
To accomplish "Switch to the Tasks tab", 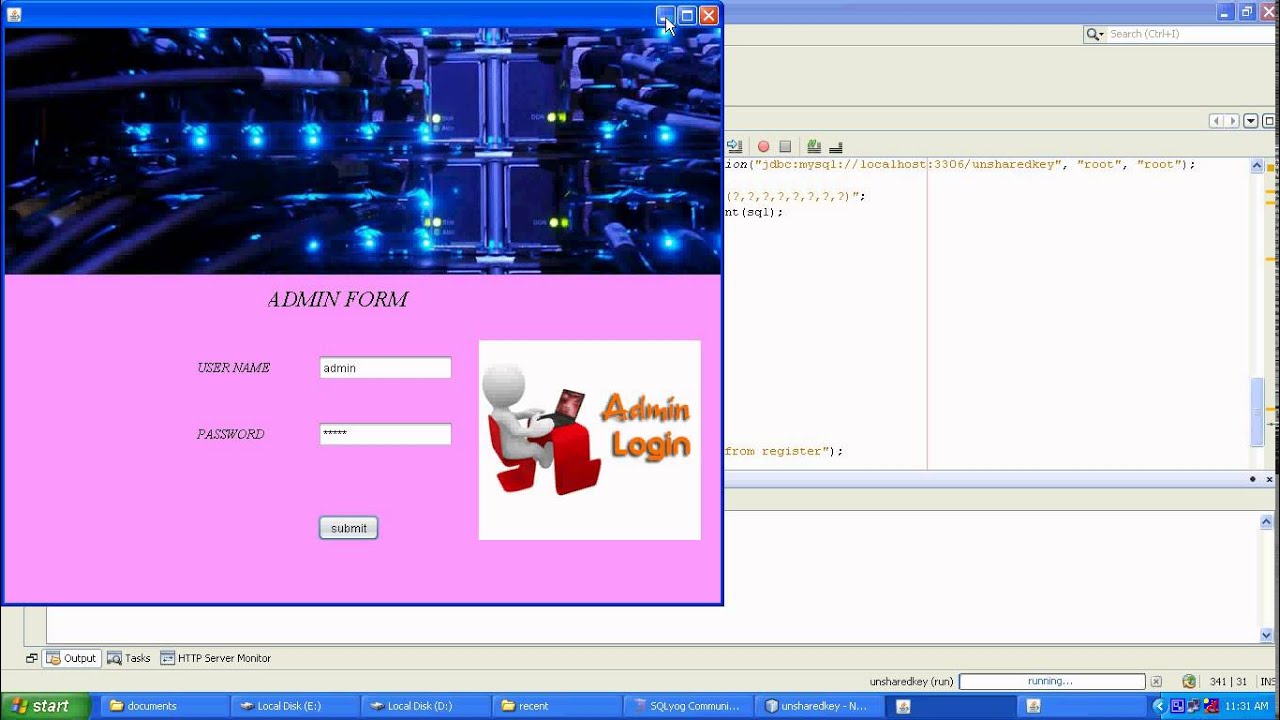I will click(129, 658).
